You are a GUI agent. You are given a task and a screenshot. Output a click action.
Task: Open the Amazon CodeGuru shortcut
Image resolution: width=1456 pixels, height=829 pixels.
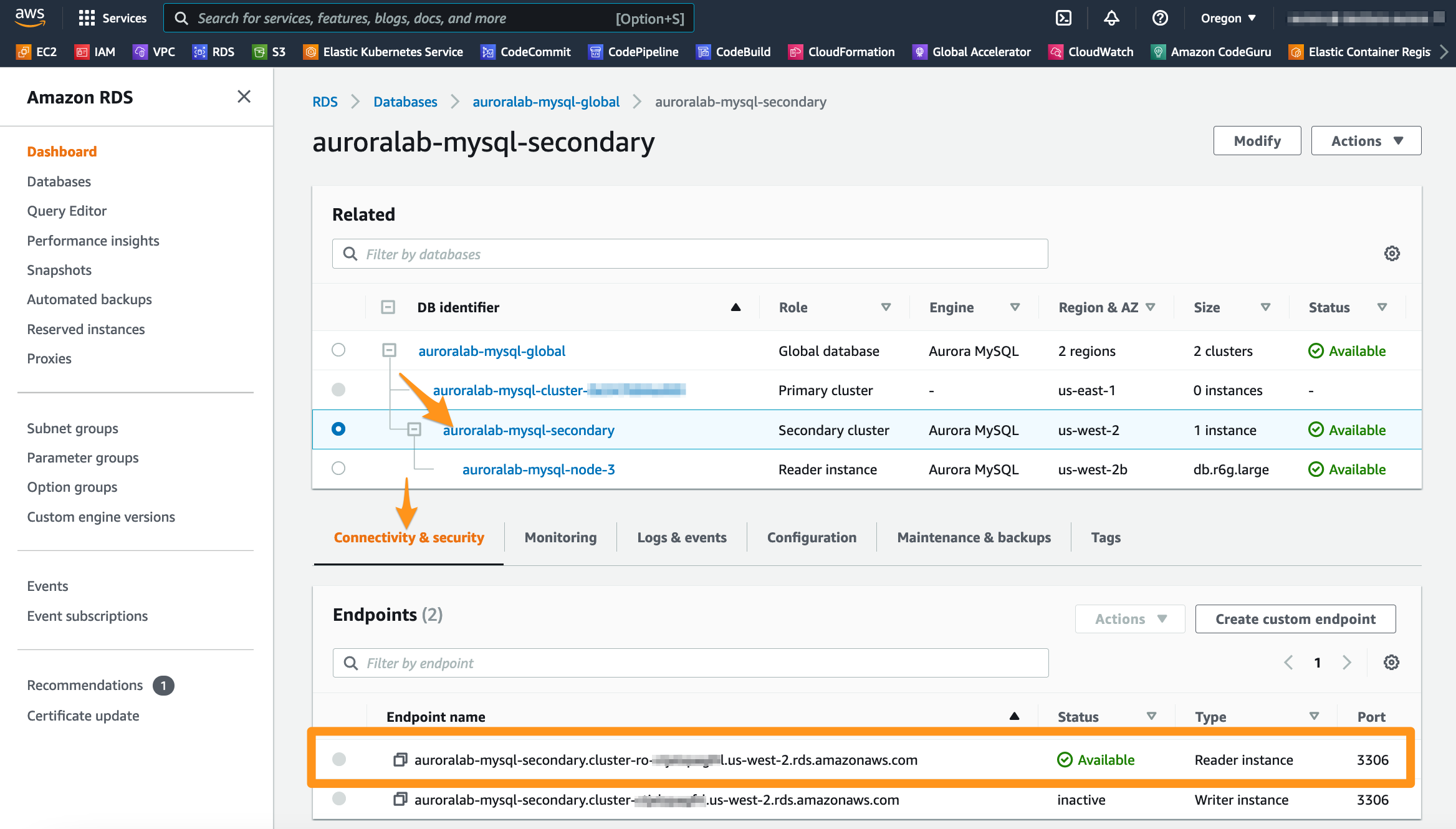point(1211,52)
